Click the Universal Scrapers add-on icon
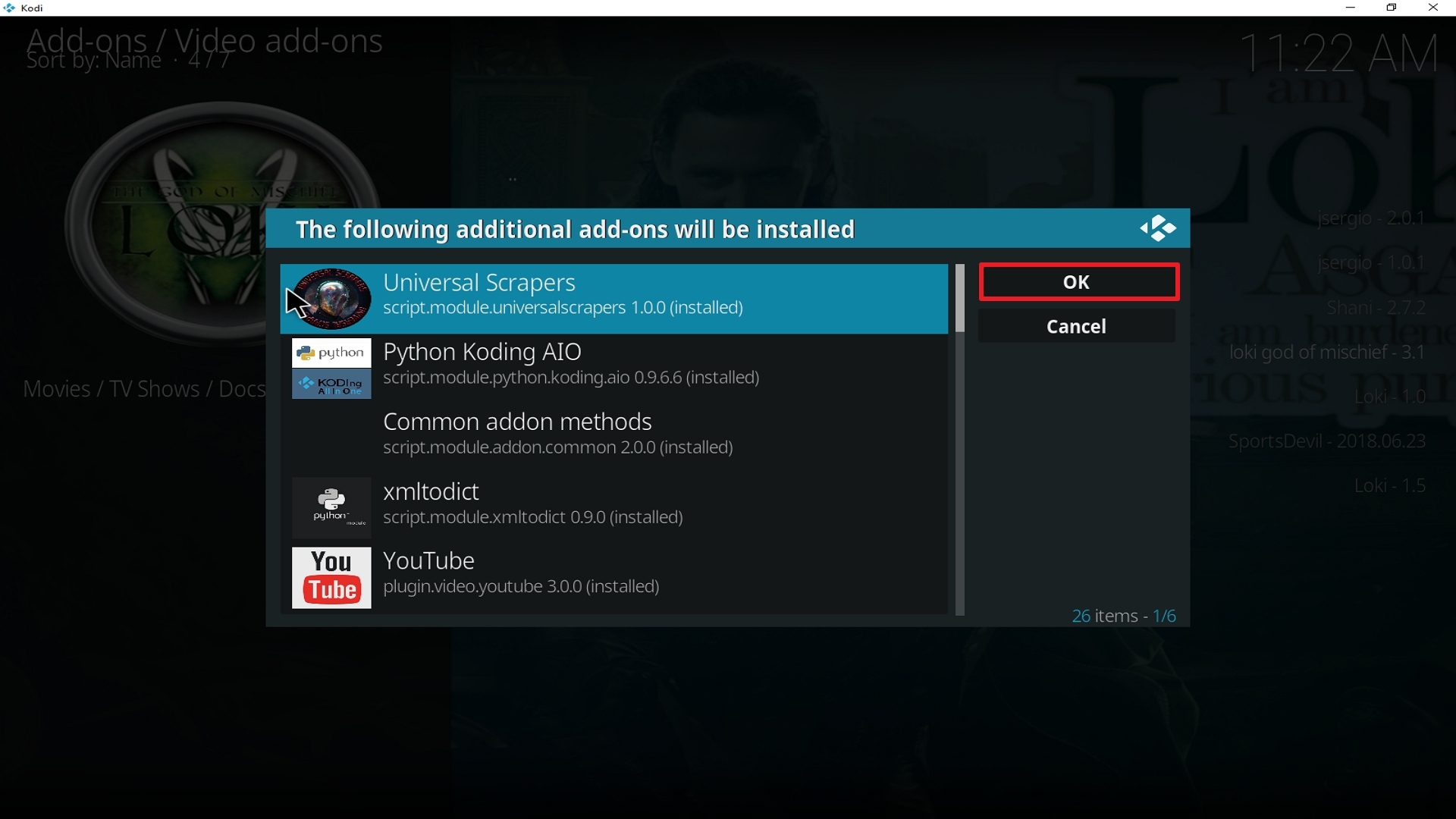 pos(331,299)
